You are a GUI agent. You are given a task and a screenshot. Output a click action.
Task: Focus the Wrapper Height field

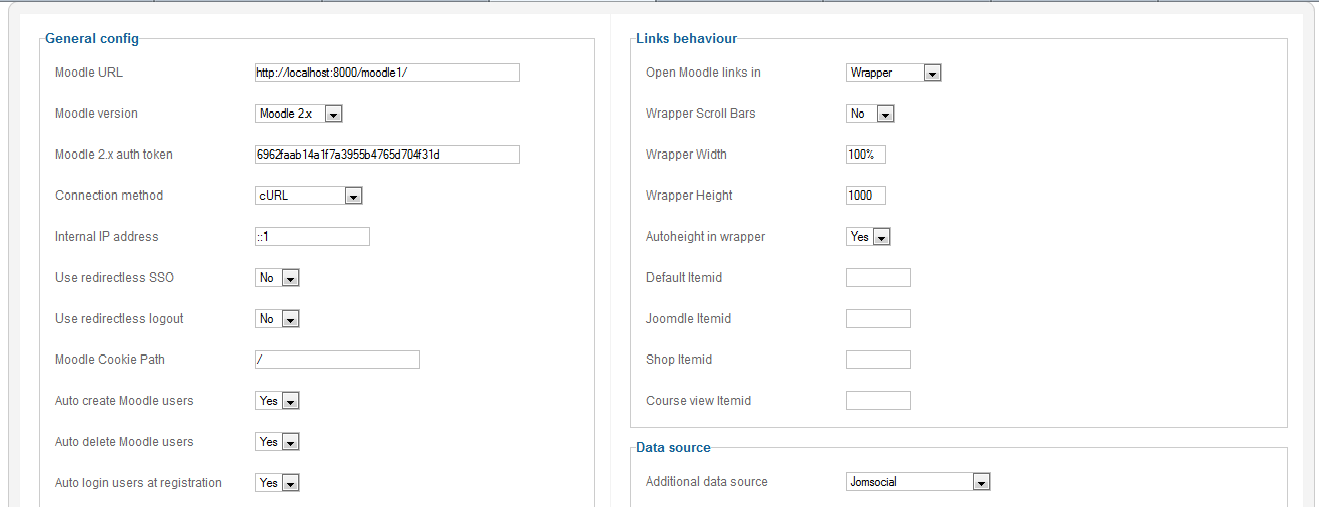(x=865, y=196)
